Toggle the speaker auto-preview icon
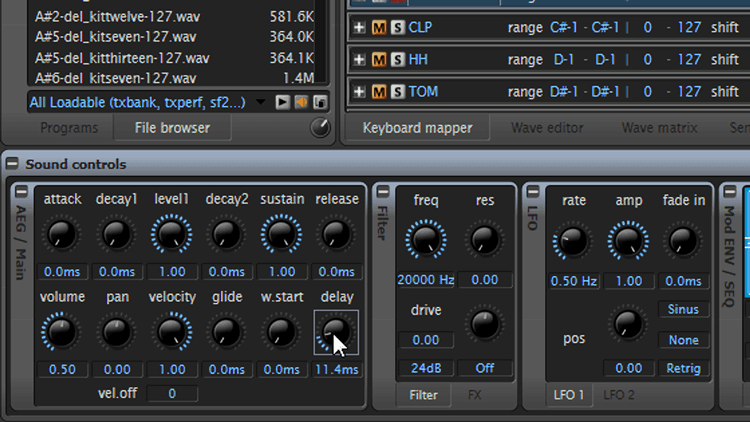This screenshot has height=422, width=750. (x=300, y=102)
